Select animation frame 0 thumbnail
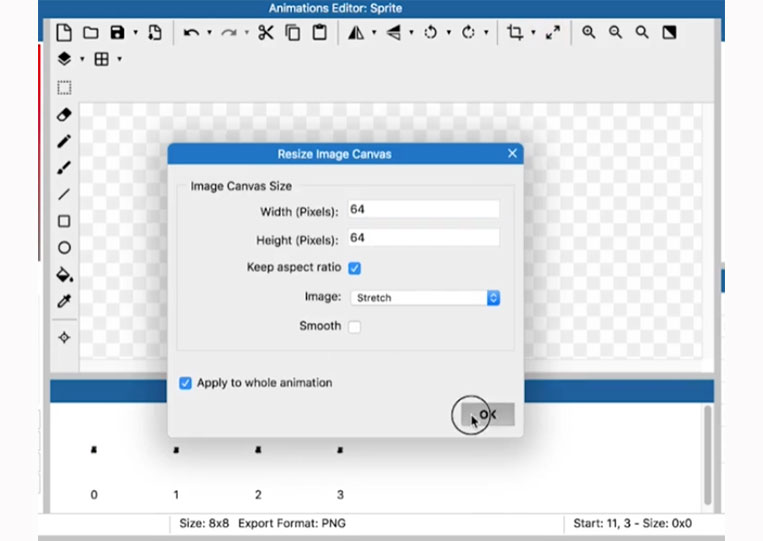Image resolution: width=763 pixels, height=541 pixels. click(x=94, y=450)
